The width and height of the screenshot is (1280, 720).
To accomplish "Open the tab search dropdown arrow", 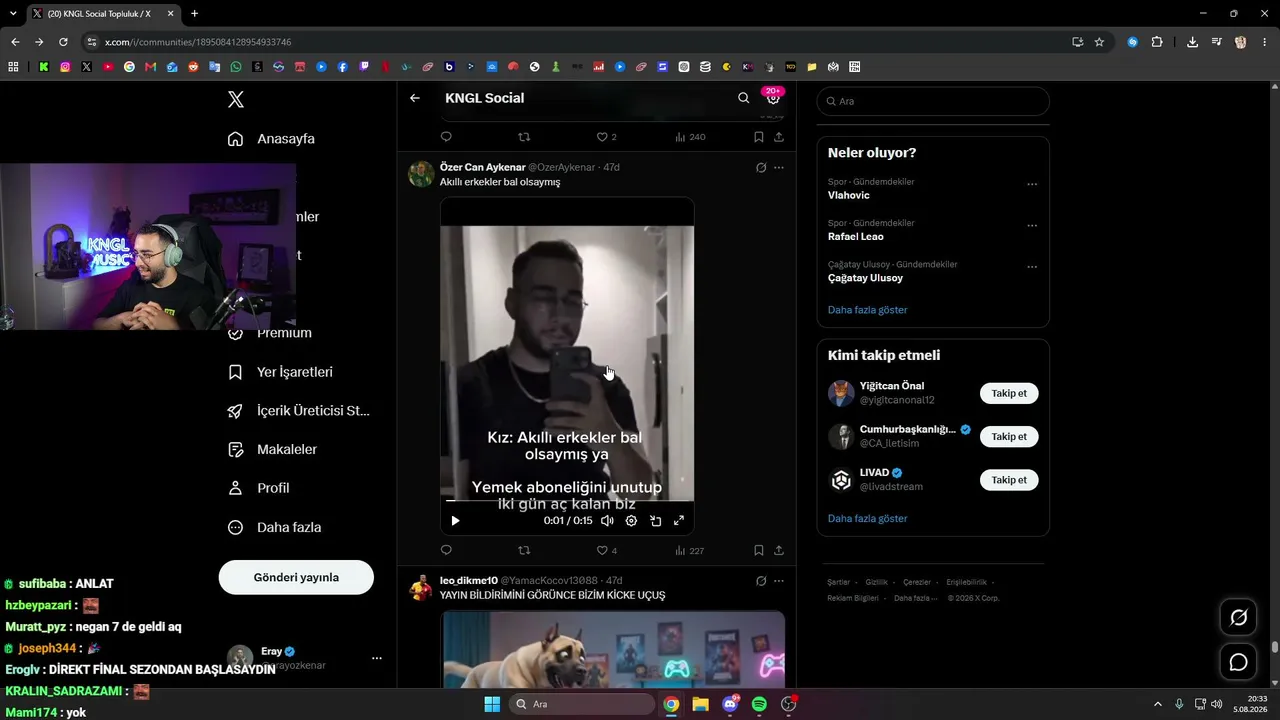I will 13,13.
